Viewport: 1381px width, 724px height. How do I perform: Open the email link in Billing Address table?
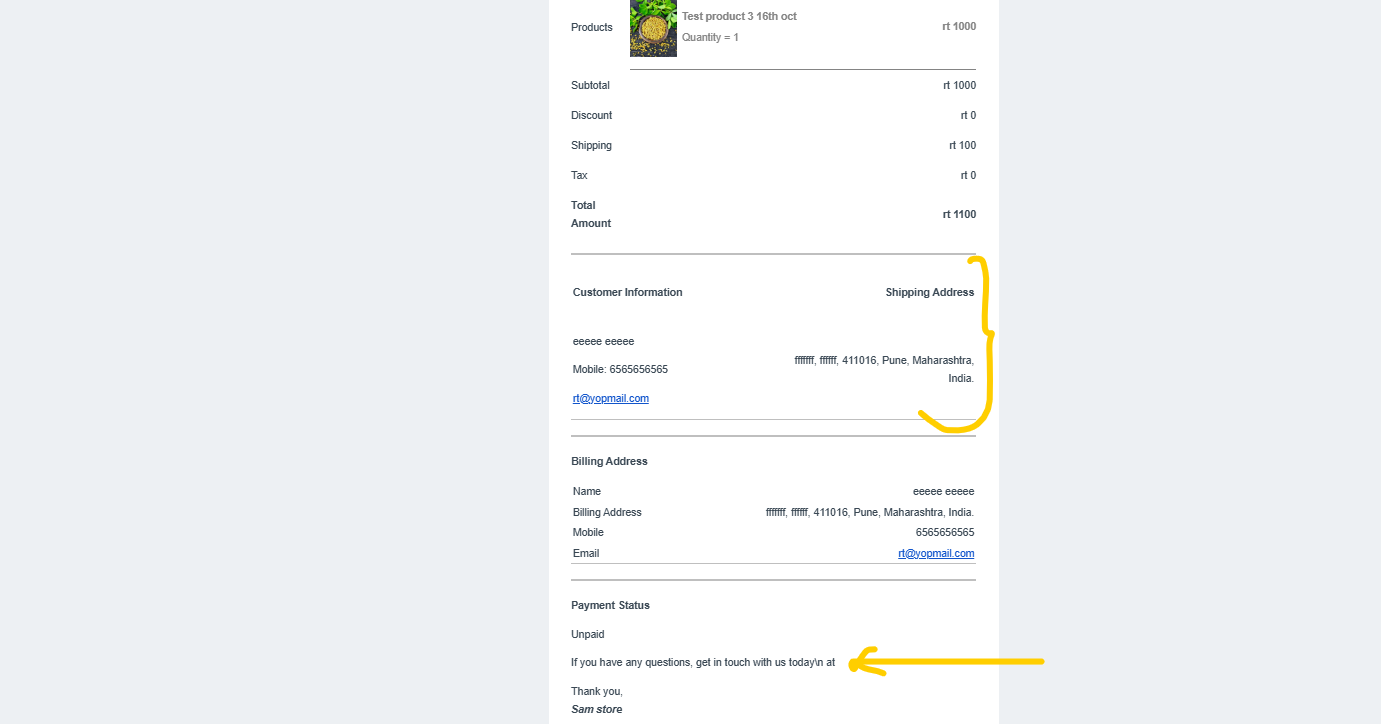tap(936, 553)
